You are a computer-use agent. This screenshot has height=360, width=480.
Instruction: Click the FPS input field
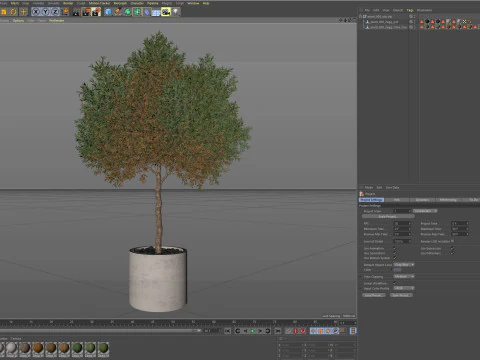402,223
